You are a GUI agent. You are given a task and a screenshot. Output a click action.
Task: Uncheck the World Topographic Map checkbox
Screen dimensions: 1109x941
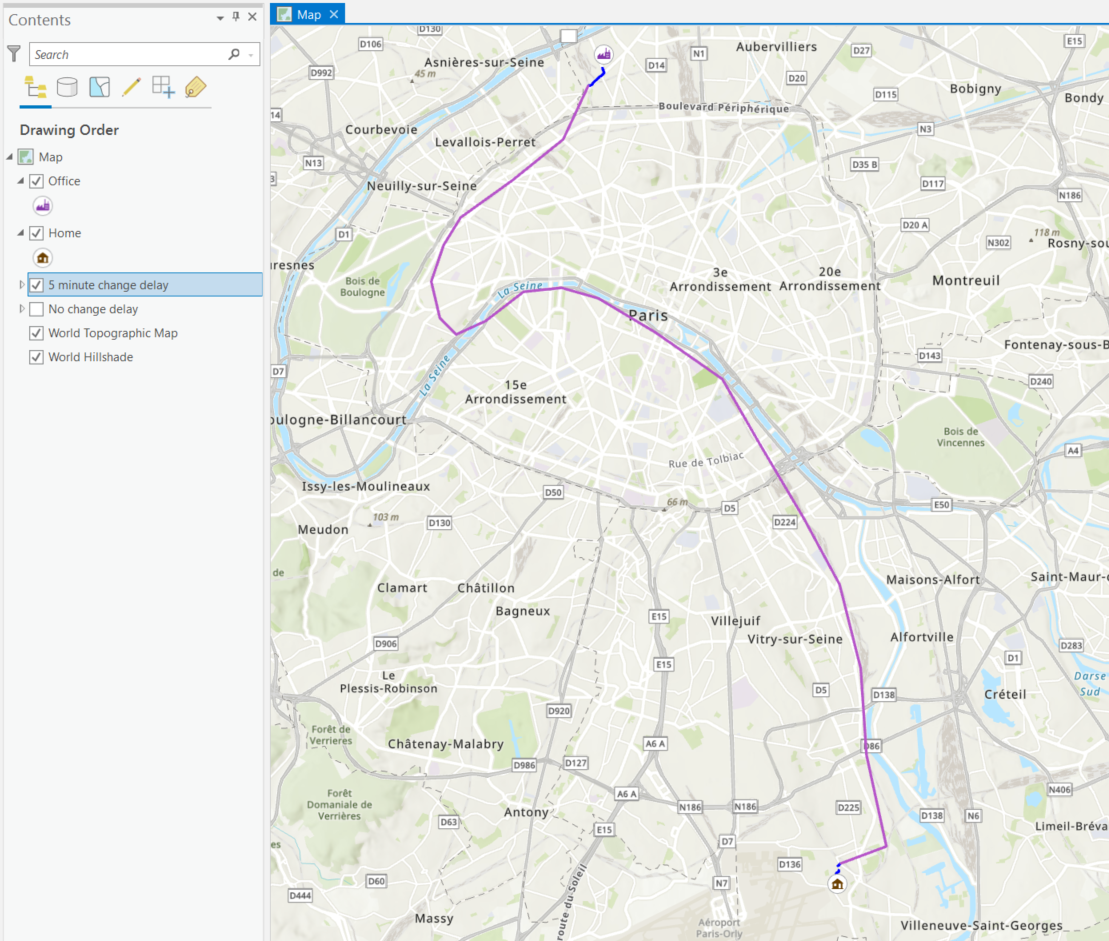(37, 333)
